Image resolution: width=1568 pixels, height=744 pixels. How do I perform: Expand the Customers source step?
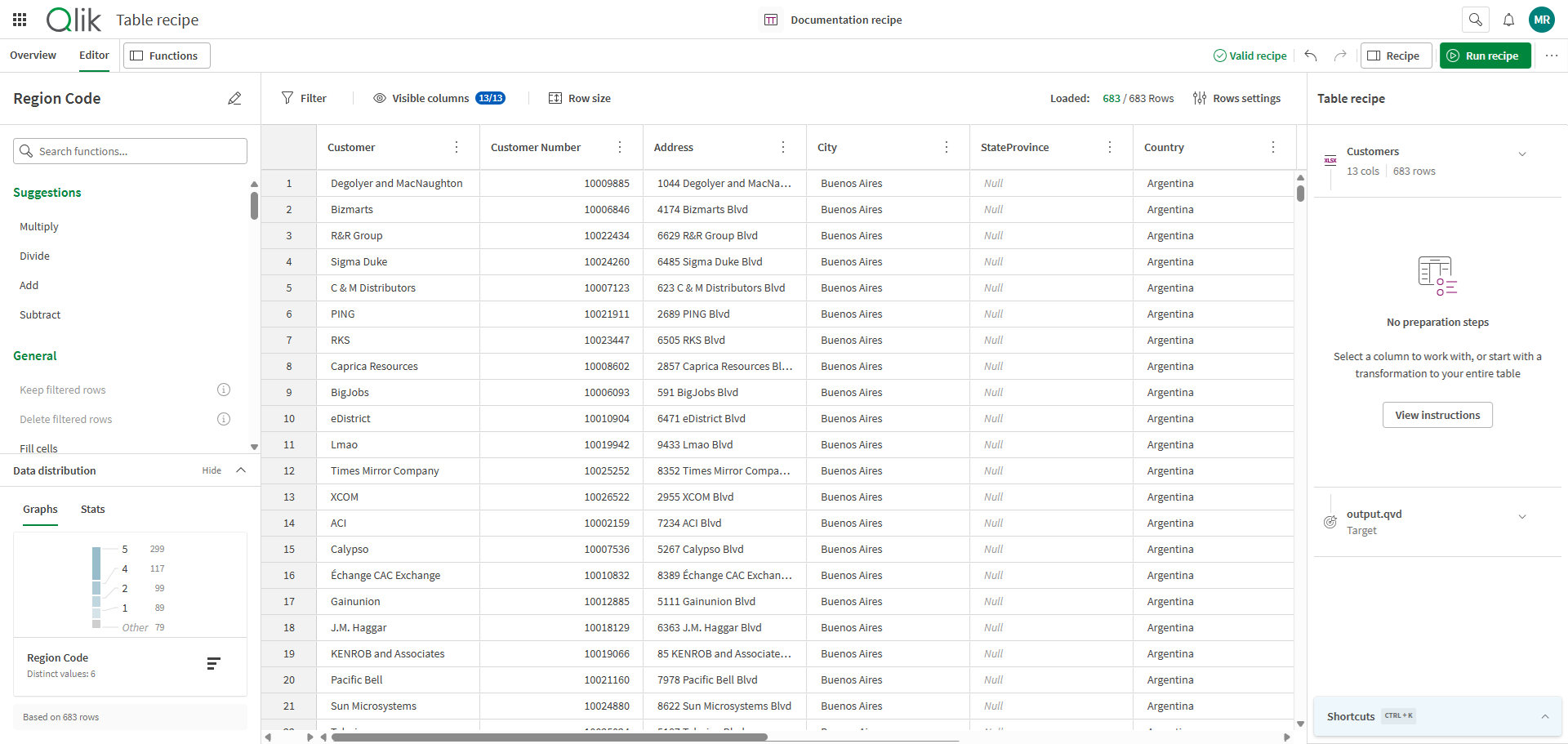click(1521, 154)
